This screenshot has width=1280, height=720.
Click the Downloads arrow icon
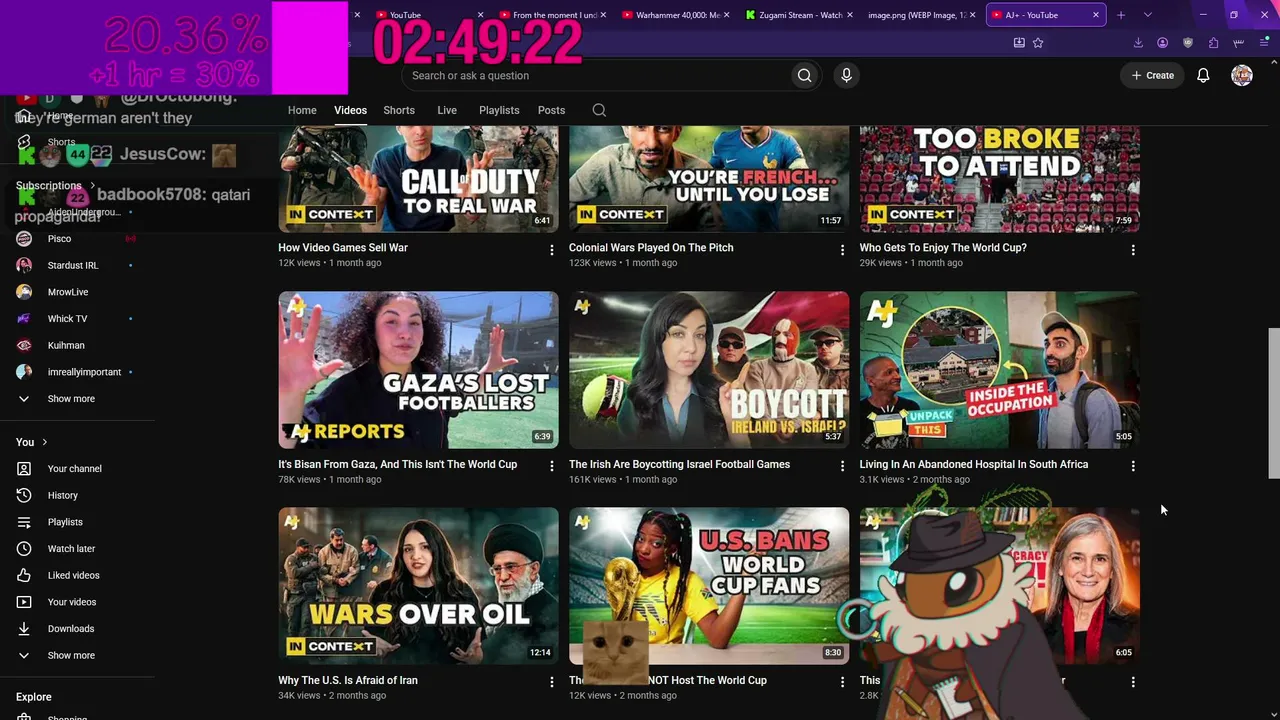24,629
